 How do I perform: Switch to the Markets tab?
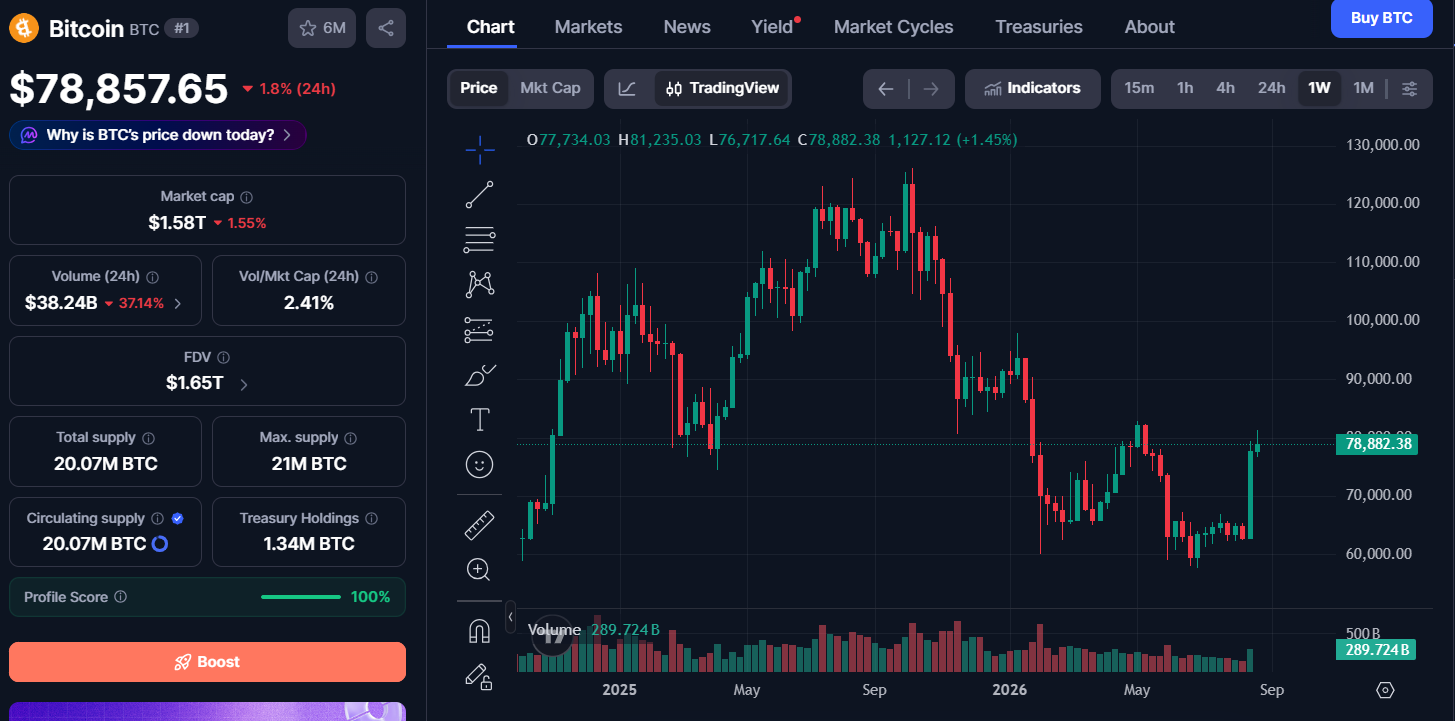point(588,27)
